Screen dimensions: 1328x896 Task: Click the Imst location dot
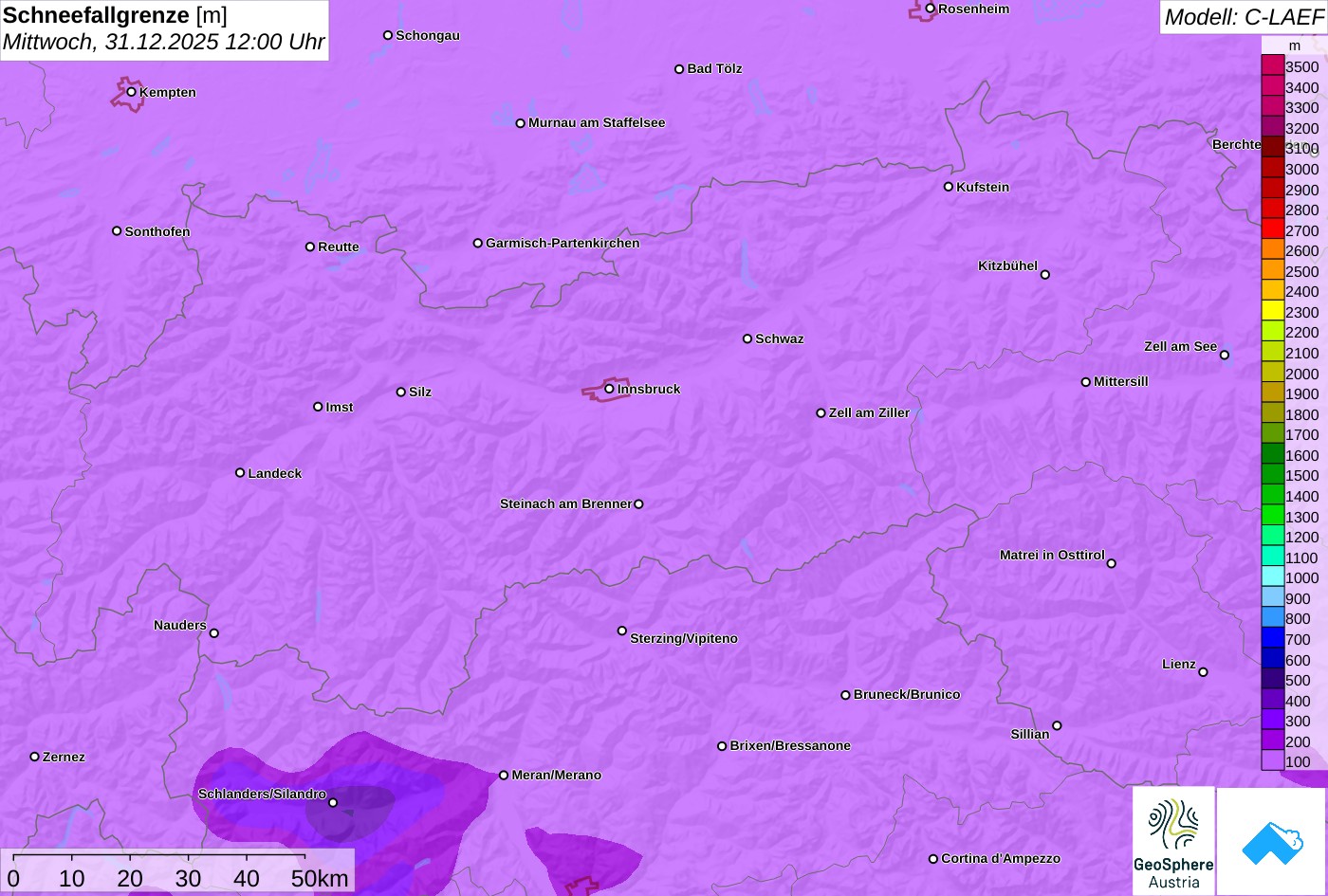coord(318,407)
